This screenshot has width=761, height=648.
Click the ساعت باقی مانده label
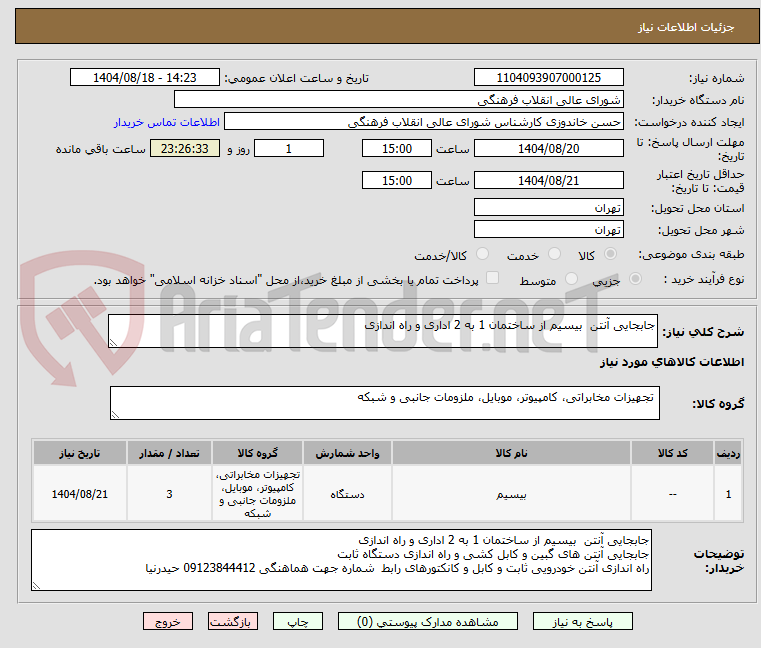[x=100, y=149]
